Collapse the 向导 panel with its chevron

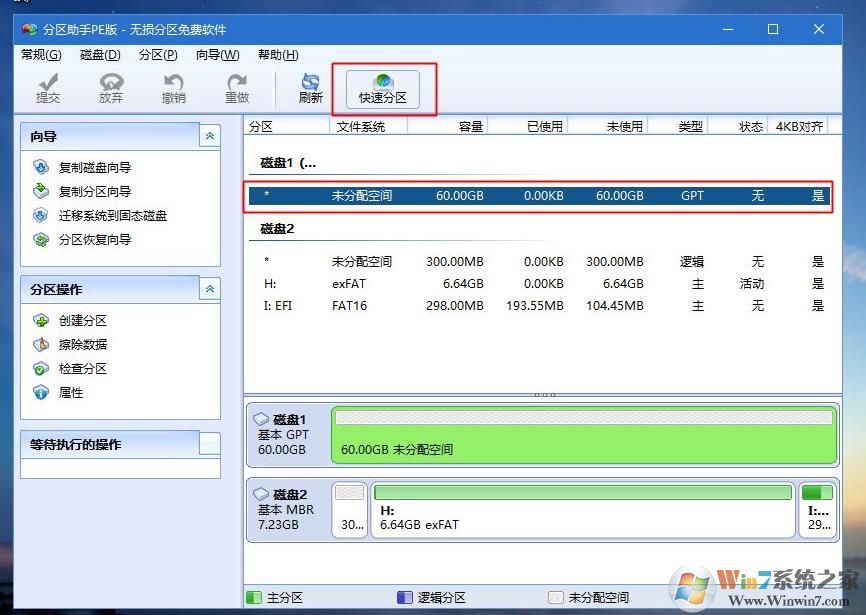(x=209, y=136)
